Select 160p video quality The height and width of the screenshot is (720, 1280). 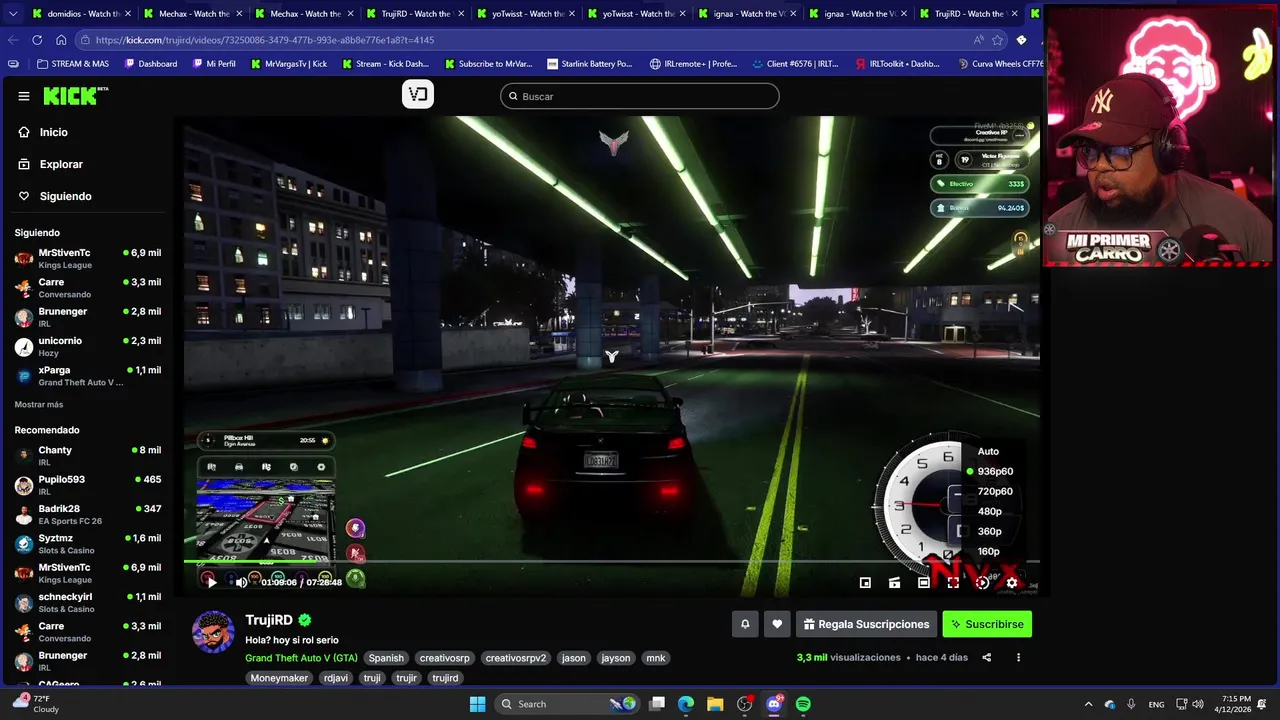point(988,551)
